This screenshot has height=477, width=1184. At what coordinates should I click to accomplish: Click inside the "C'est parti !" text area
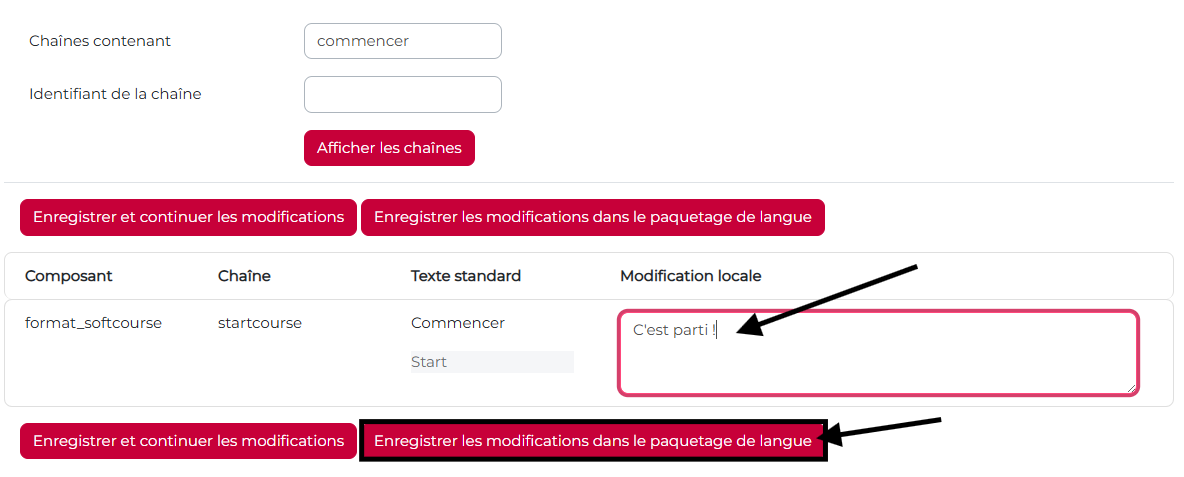[x=877, y=353]
